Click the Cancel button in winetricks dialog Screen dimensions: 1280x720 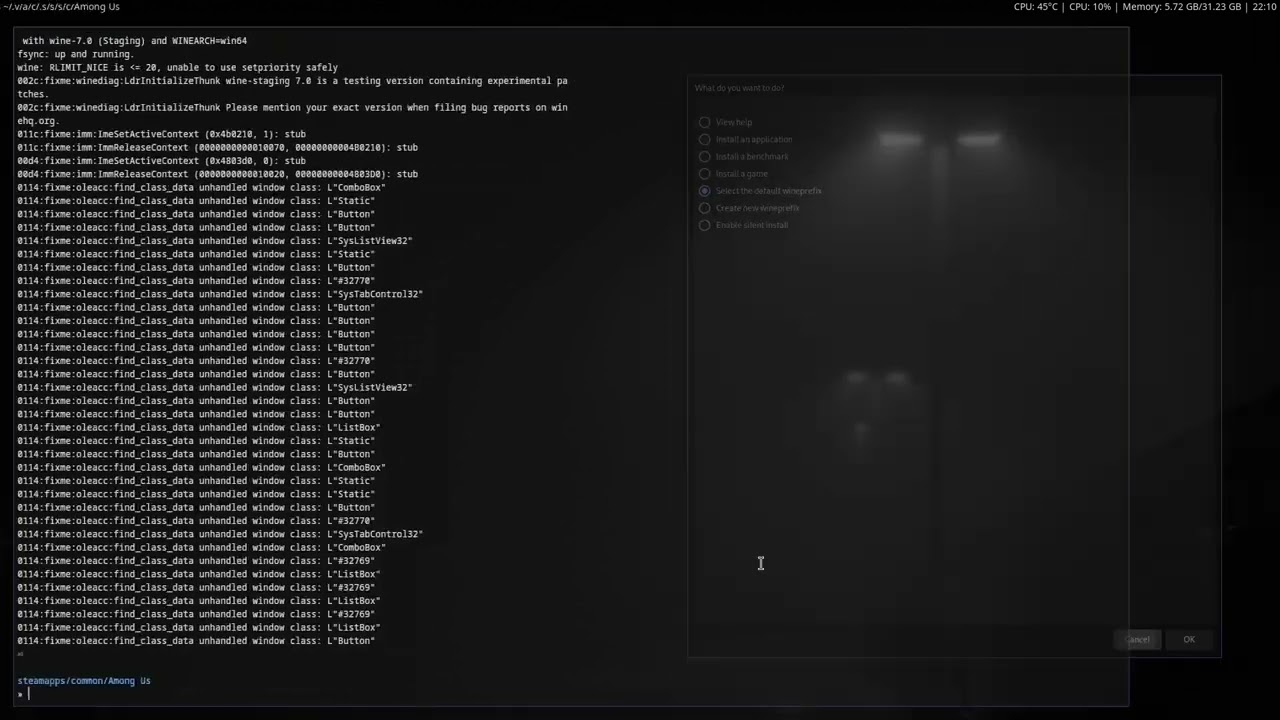point(1138,639)
